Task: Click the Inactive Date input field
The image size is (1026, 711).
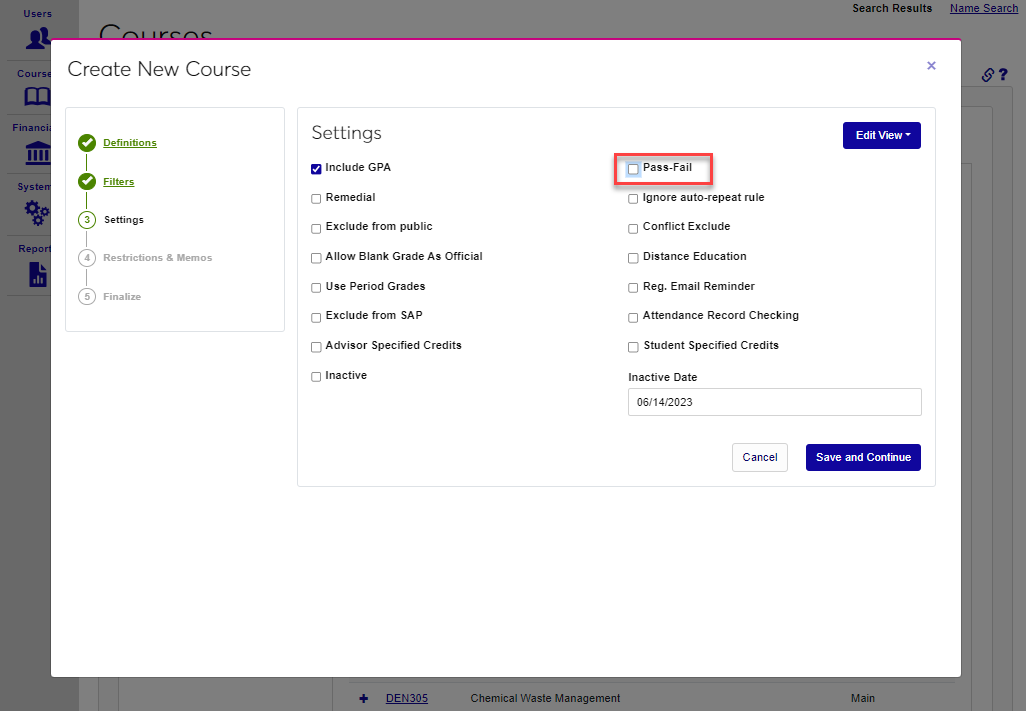Action: tap(775, 402)
